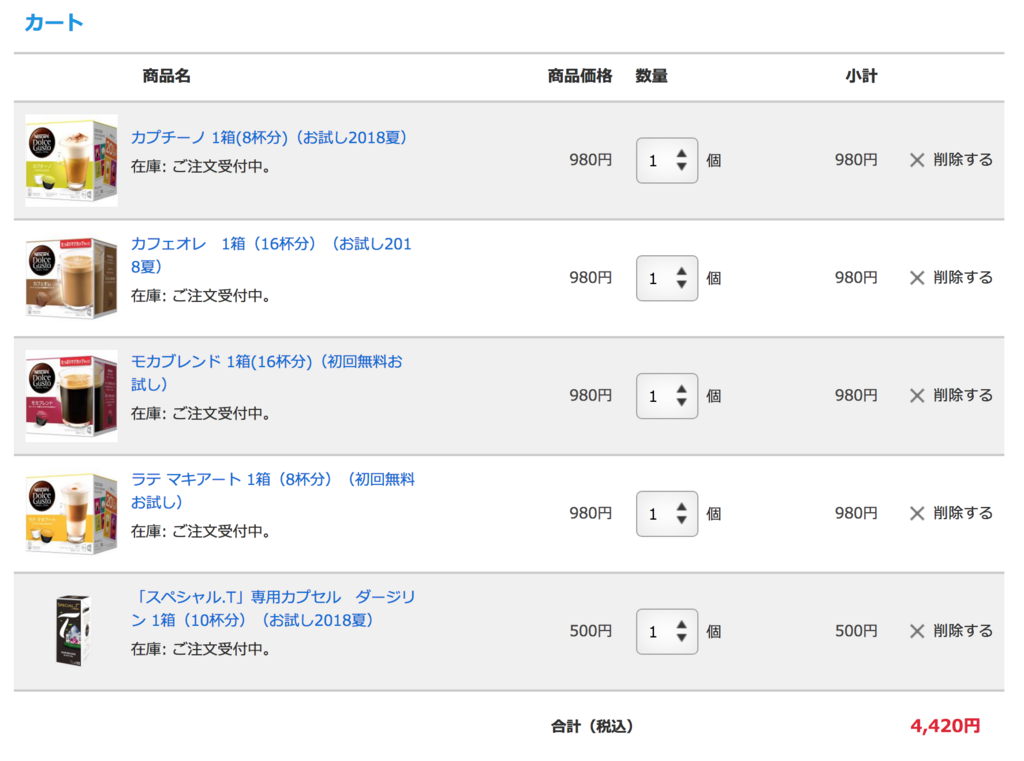Open ラテ マキアート 1箱（8杯分） link
Viewport: 1024px width, 761px height.
[x=273, y=491]
